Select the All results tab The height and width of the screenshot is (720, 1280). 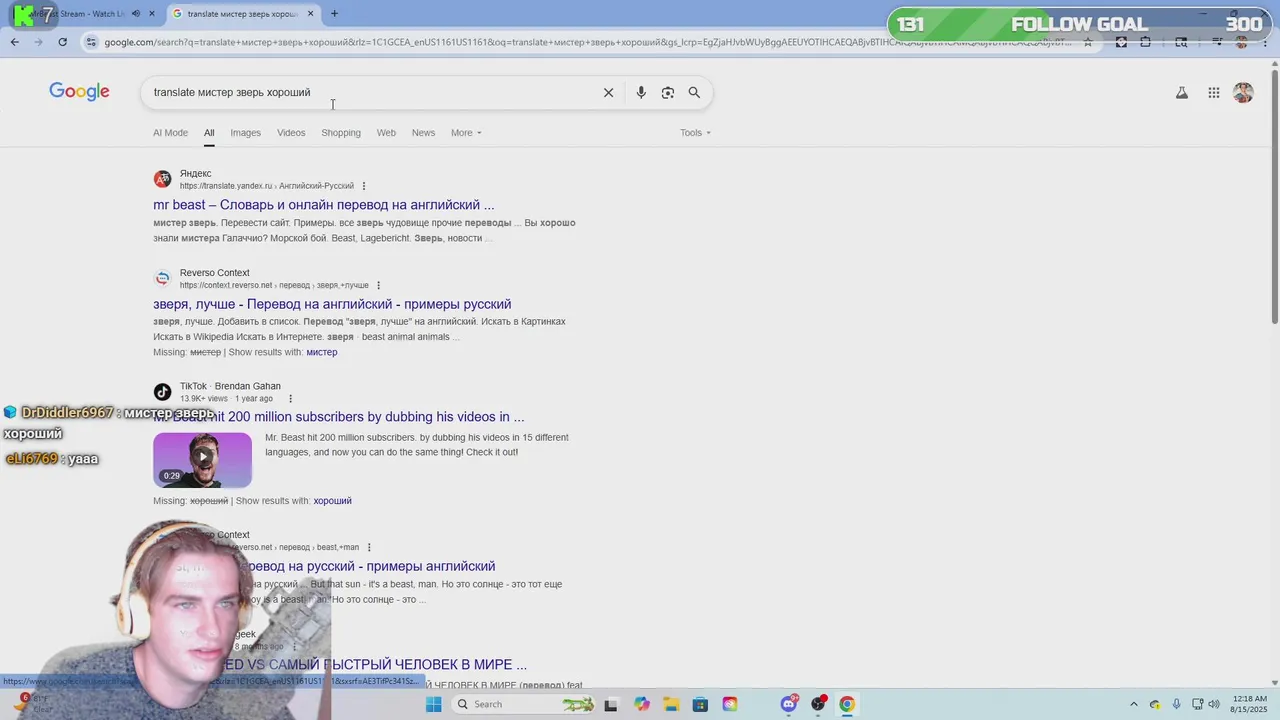[209, 132]
